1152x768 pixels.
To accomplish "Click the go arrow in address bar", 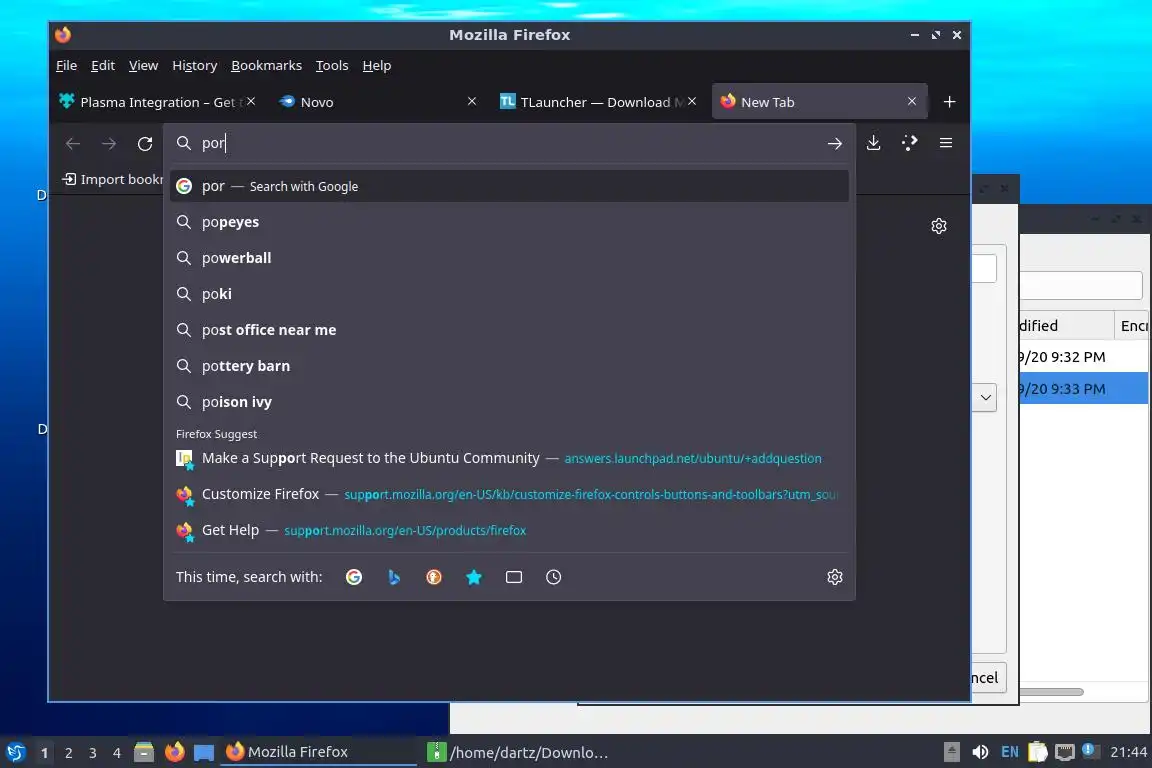I will click(835, 143).
